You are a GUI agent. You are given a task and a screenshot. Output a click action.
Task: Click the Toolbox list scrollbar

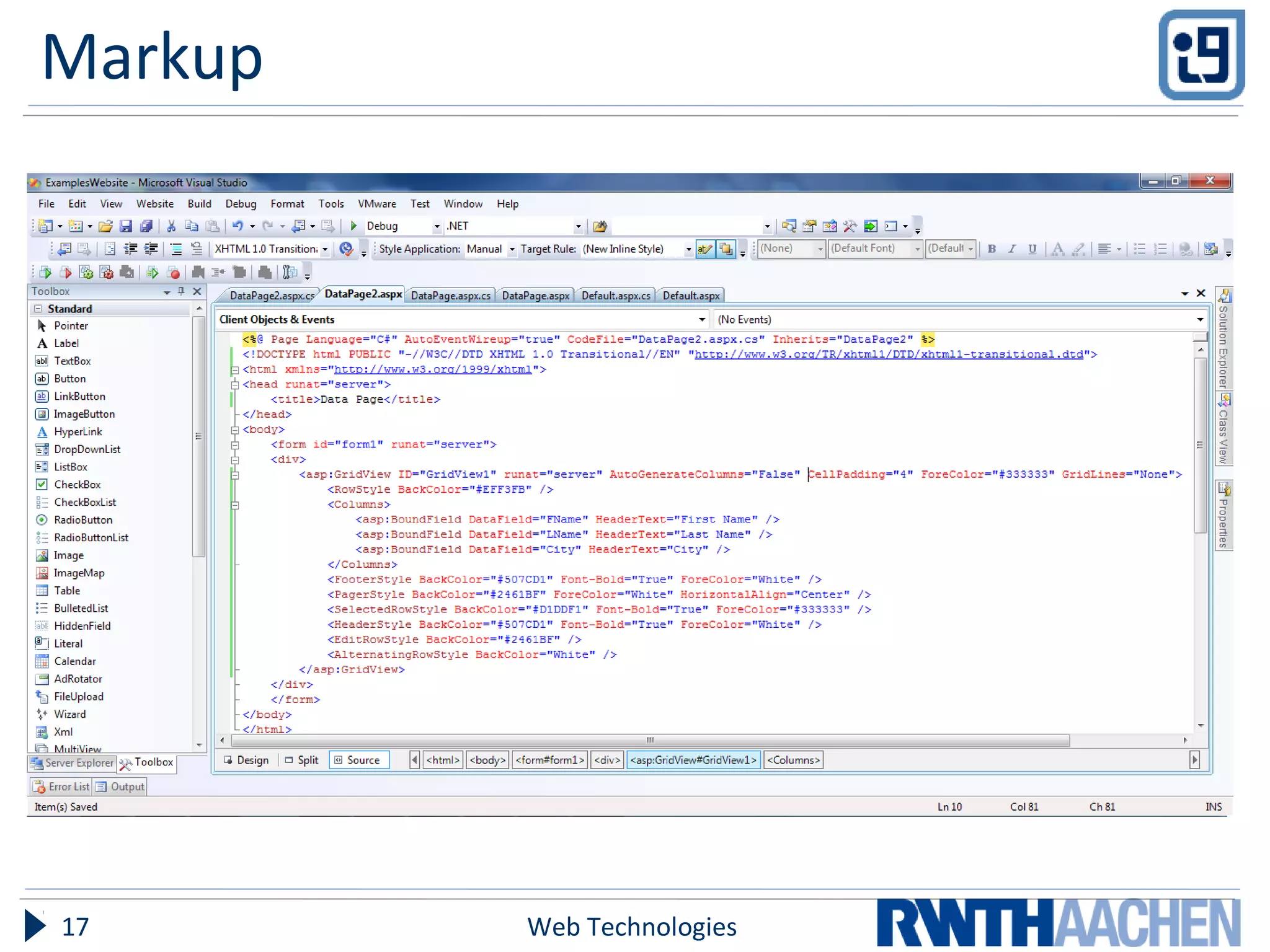click(x=198, y=436)
